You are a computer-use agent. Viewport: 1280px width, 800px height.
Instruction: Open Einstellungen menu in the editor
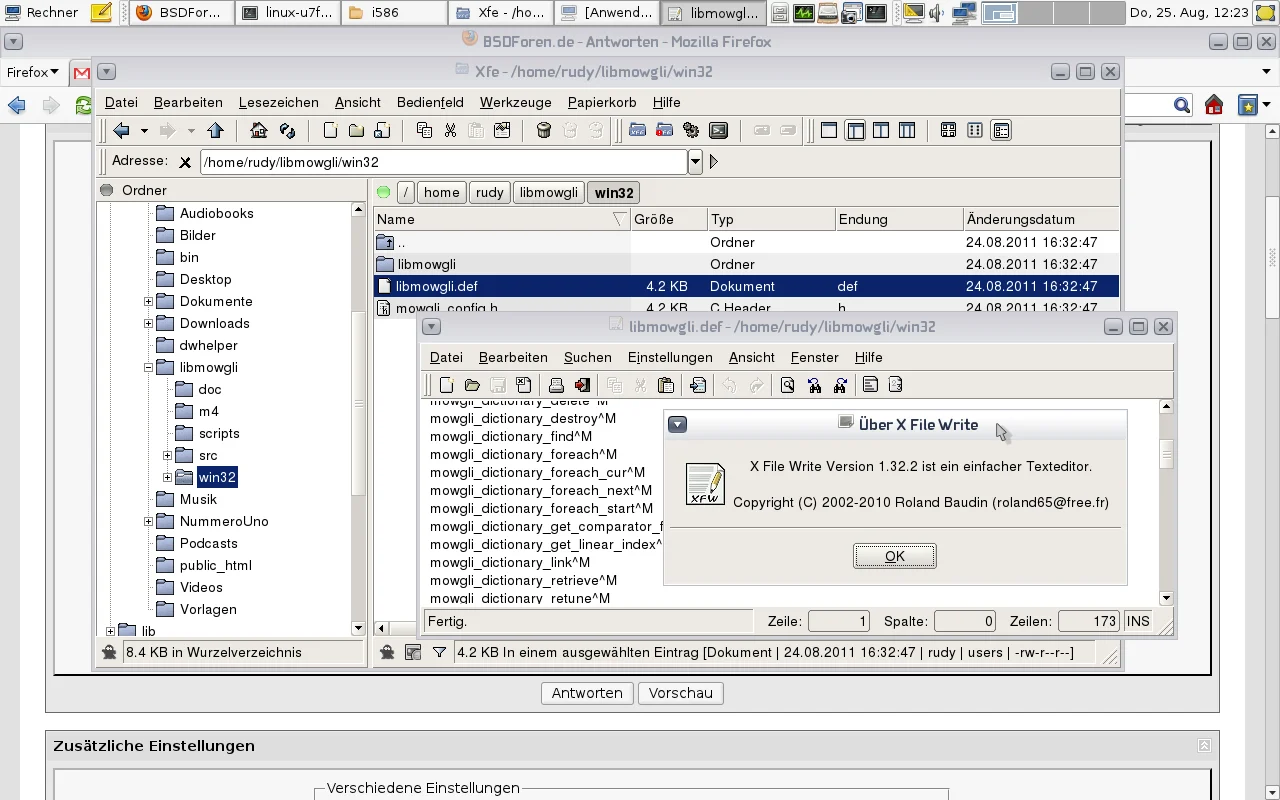(x=670, y=357)
